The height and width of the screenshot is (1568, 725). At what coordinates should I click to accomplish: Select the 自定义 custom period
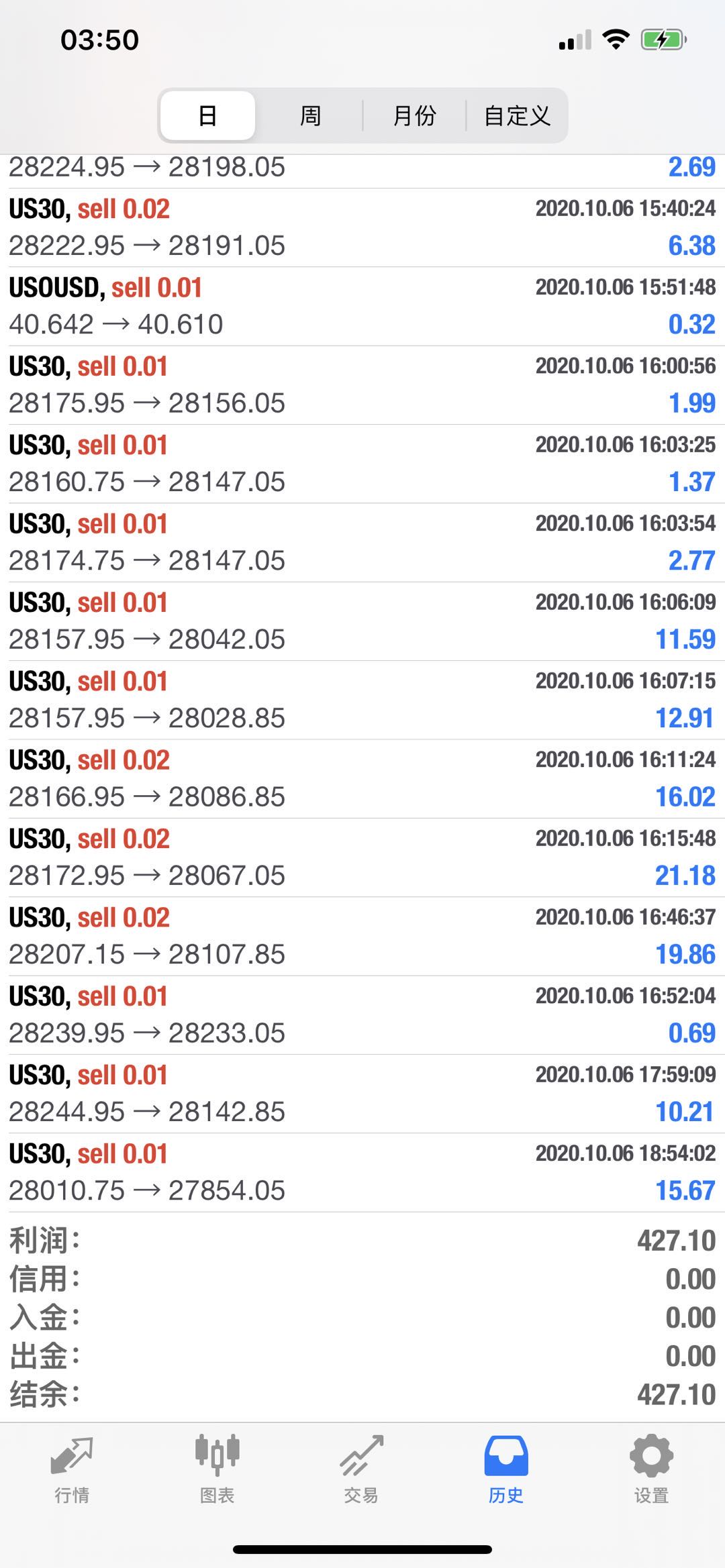[517, 116]
